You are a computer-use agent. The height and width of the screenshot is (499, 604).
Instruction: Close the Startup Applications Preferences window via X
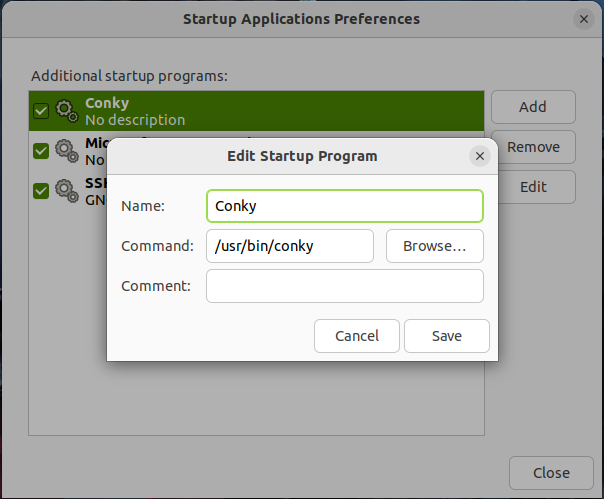[x=584, y=19]
